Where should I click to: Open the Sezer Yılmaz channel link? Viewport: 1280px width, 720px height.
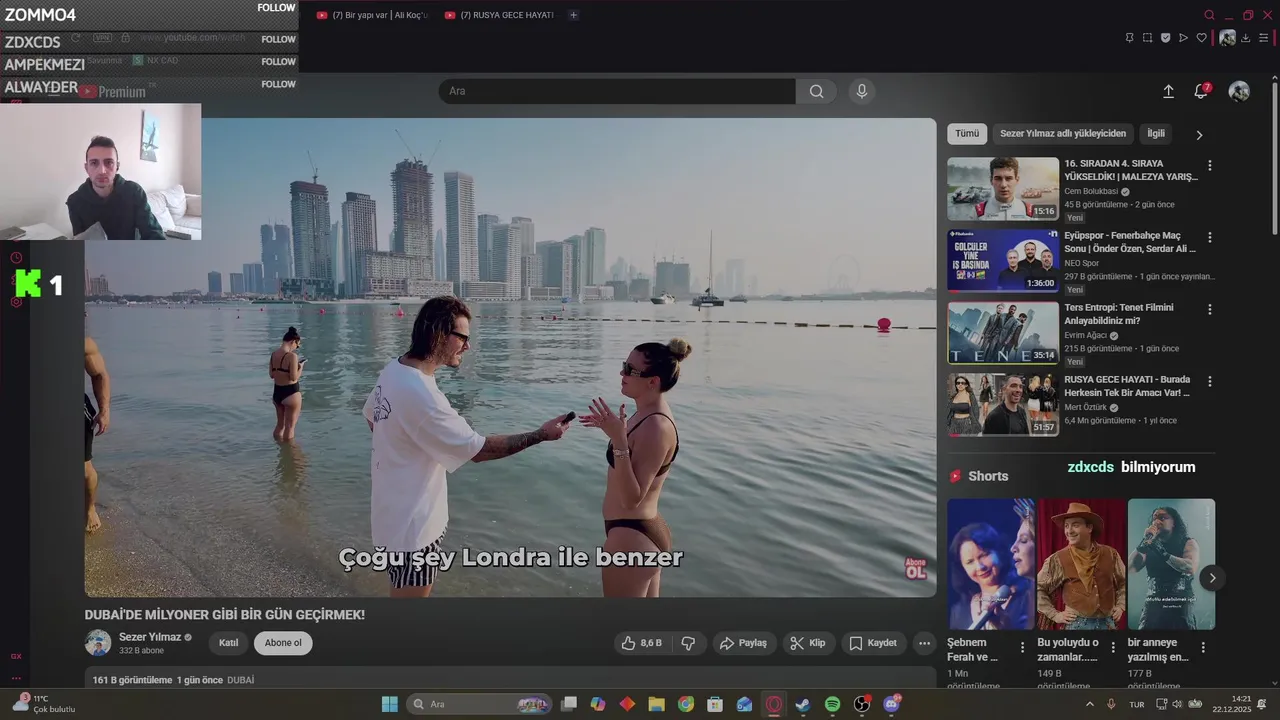pyautogui.click(x=150, y=637)
